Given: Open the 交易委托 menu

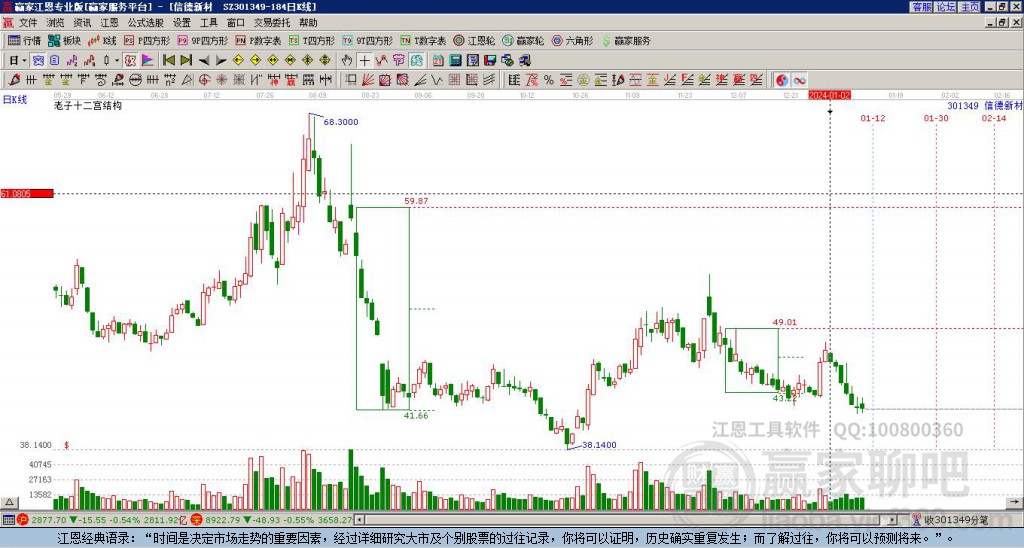Looking at the screenshot, I should tap(272, 23).
